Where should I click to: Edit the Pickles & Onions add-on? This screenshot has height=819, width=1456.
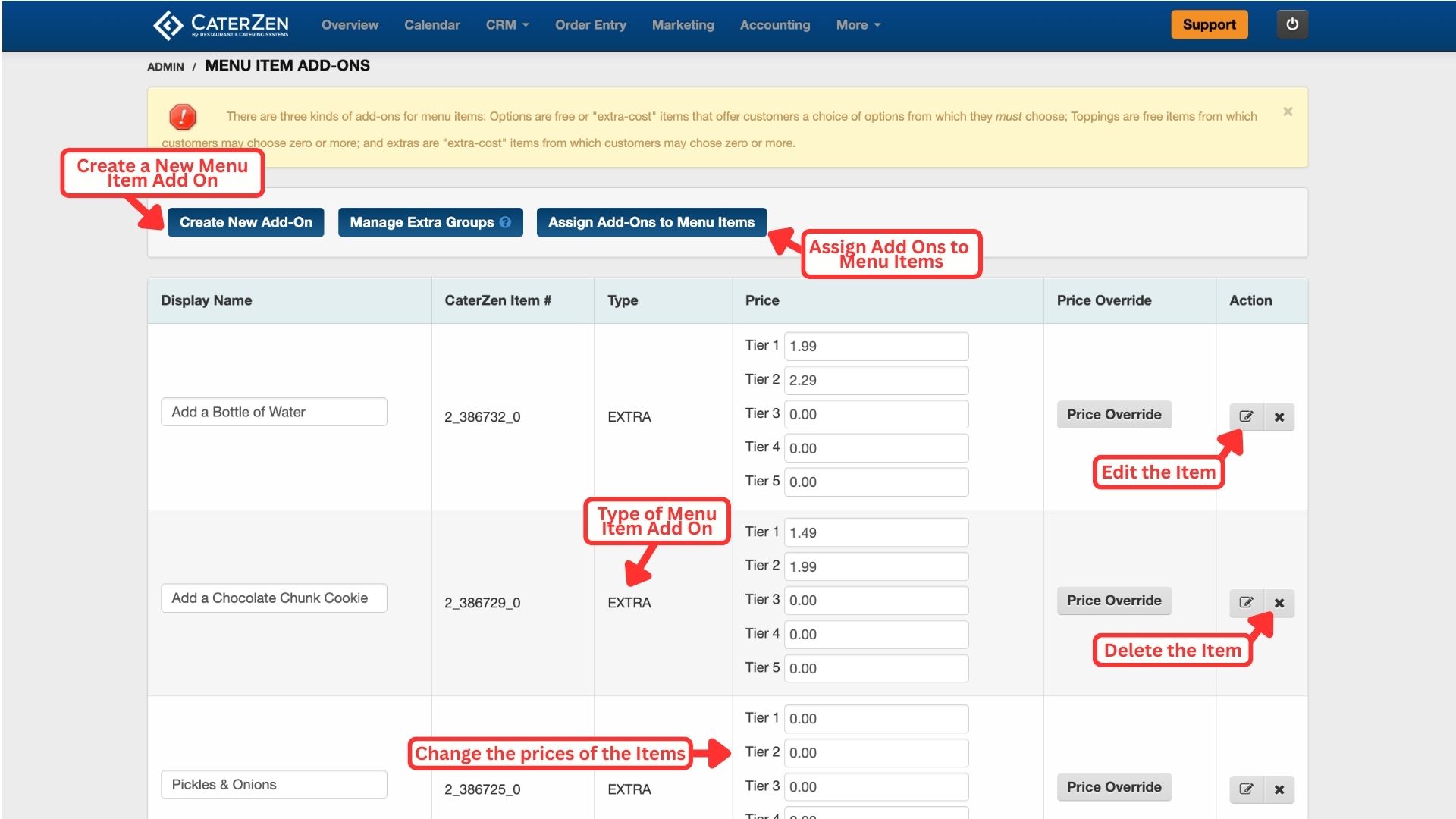[x=1246, y=789]
